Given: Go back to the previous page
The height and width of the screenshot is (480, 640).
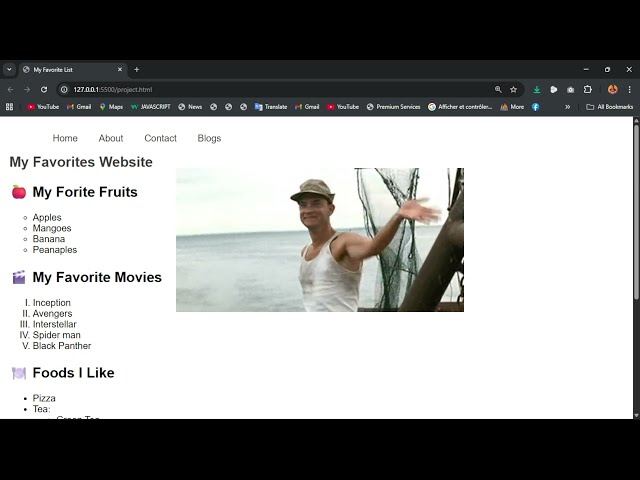Looking at the screenshot, I should click(10, 89).
